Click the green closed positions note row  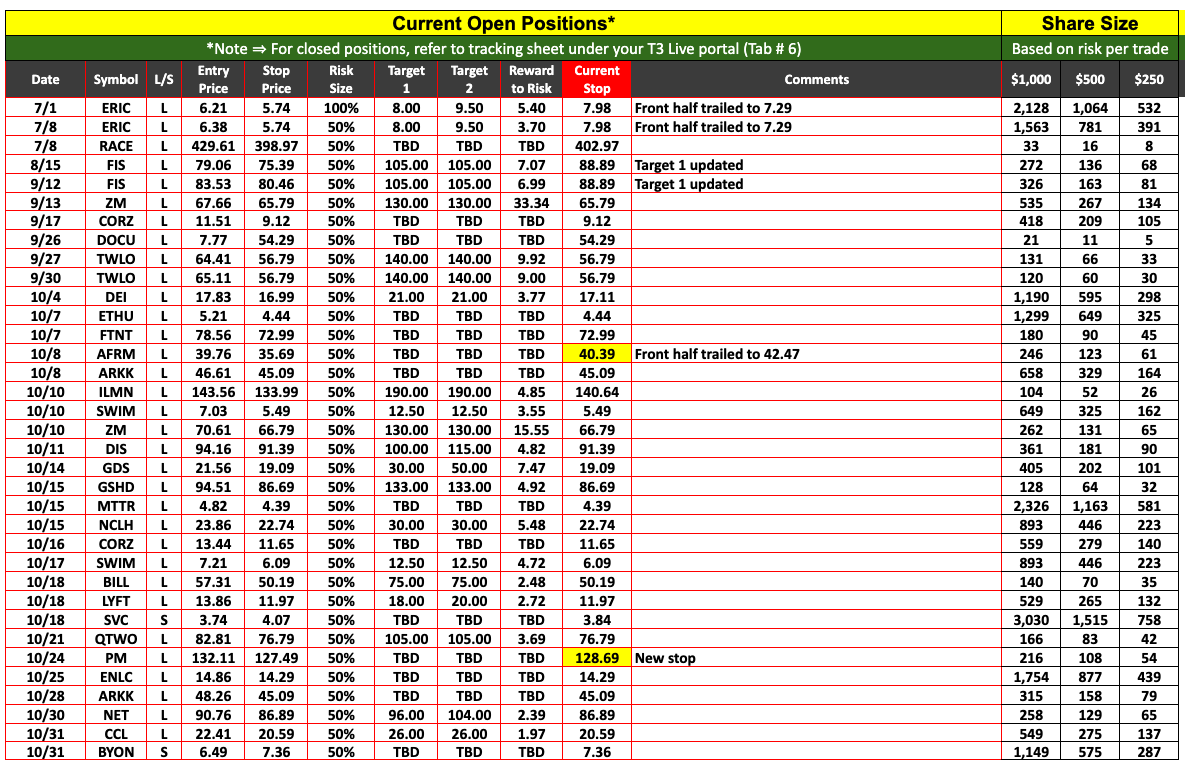click(x=503, y=48)
